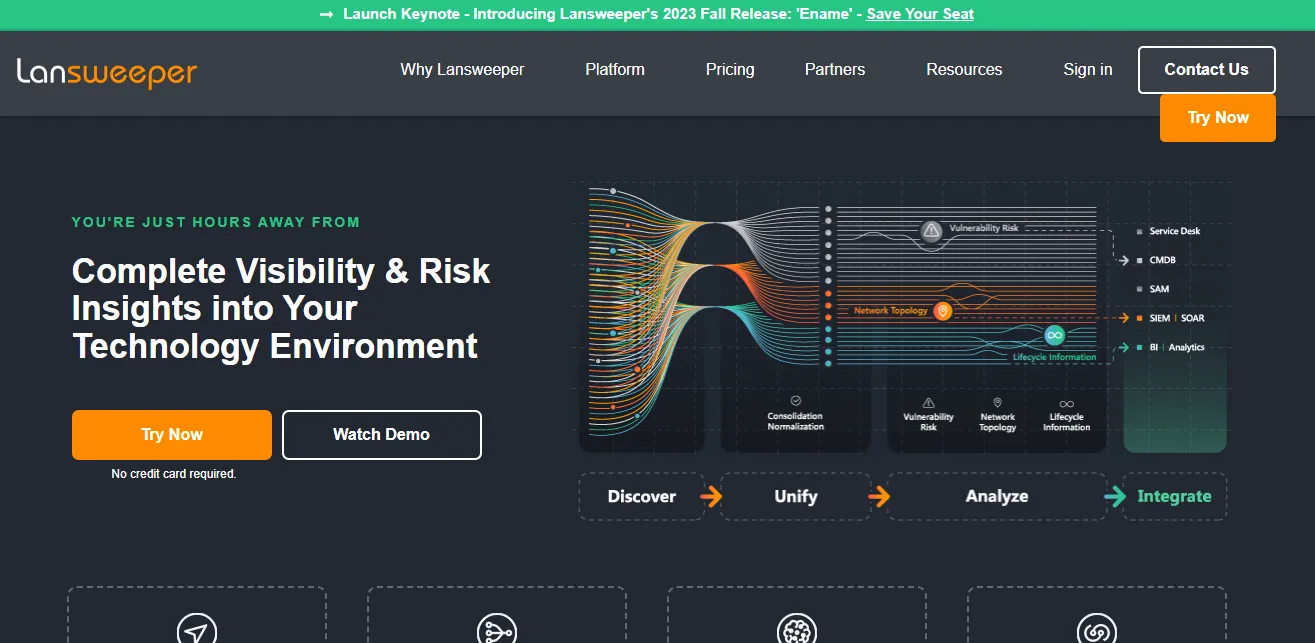Open the Platform menu
This screenshot has width=1315, height=643.
pyautogui.click(x=615, y=69)
